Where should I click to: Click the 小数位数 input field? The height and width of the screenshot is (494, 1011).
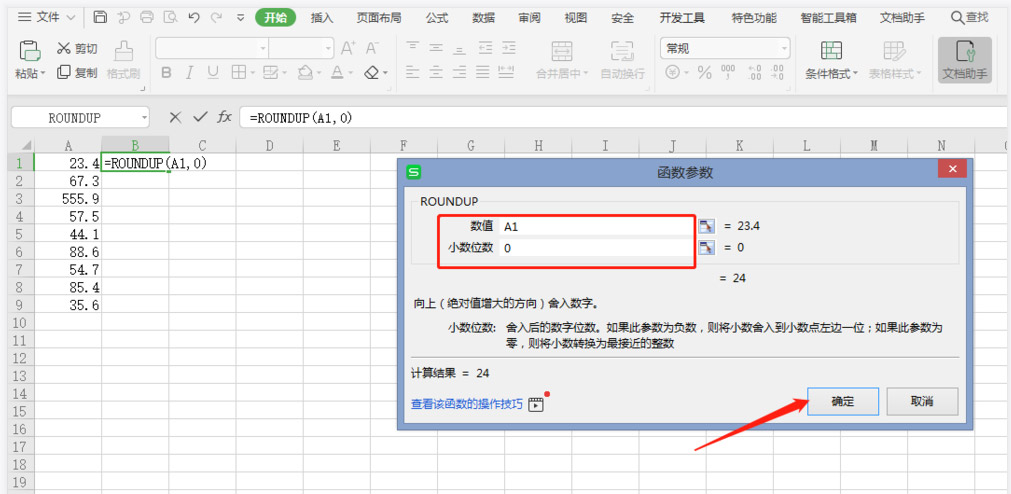(595, 247)
